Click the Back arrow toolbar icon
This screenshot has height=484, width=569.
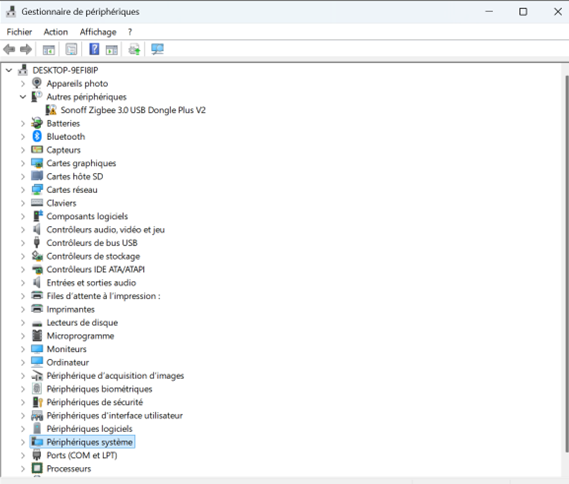9,49
